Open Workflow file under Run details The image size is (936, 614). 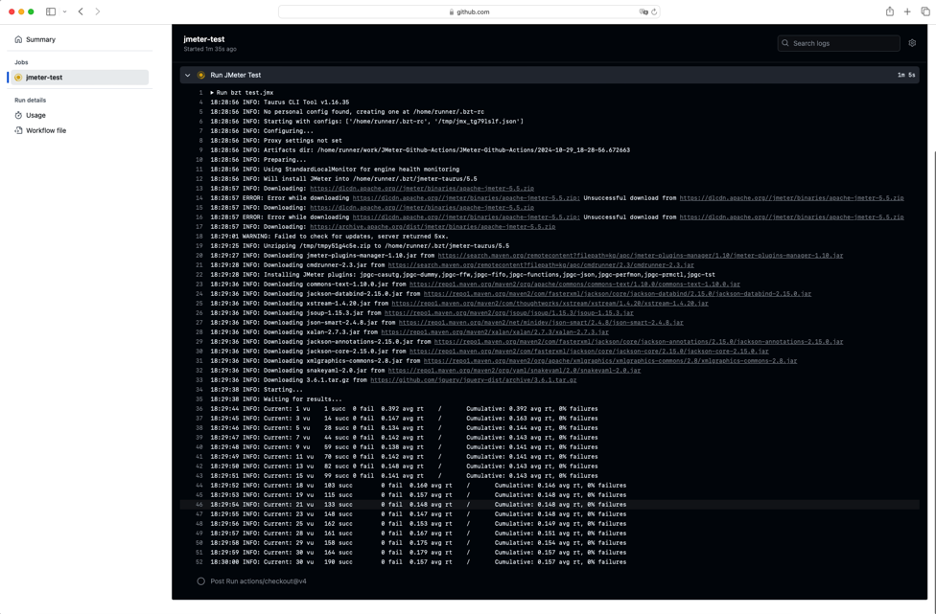pyautogui.click(x=46, y=130)
